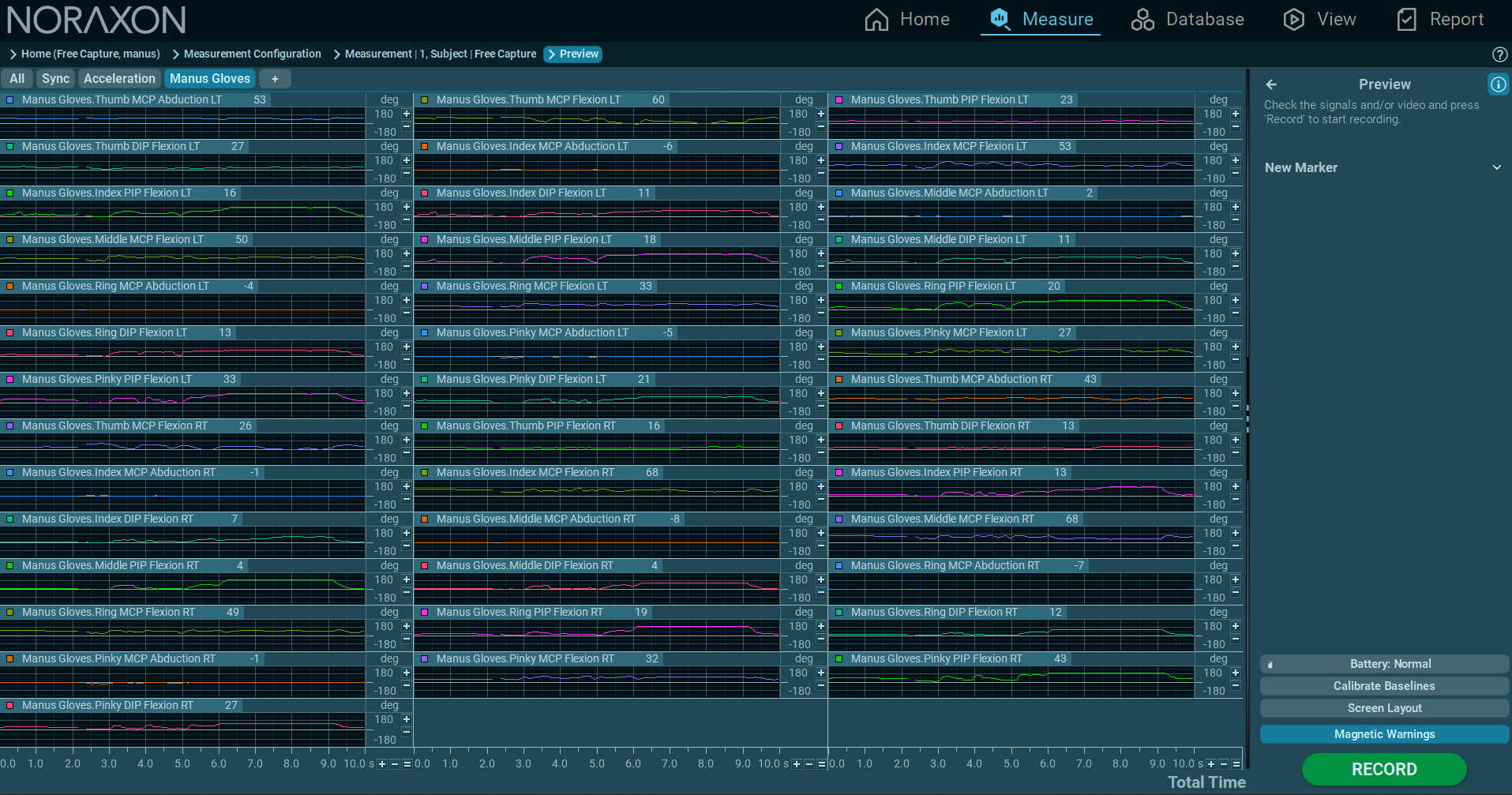Zoom in amplitude on Index MCP Flexion LT
Image resolution: width=1512 pixels, height=795 pixels.
(1236, 160)
